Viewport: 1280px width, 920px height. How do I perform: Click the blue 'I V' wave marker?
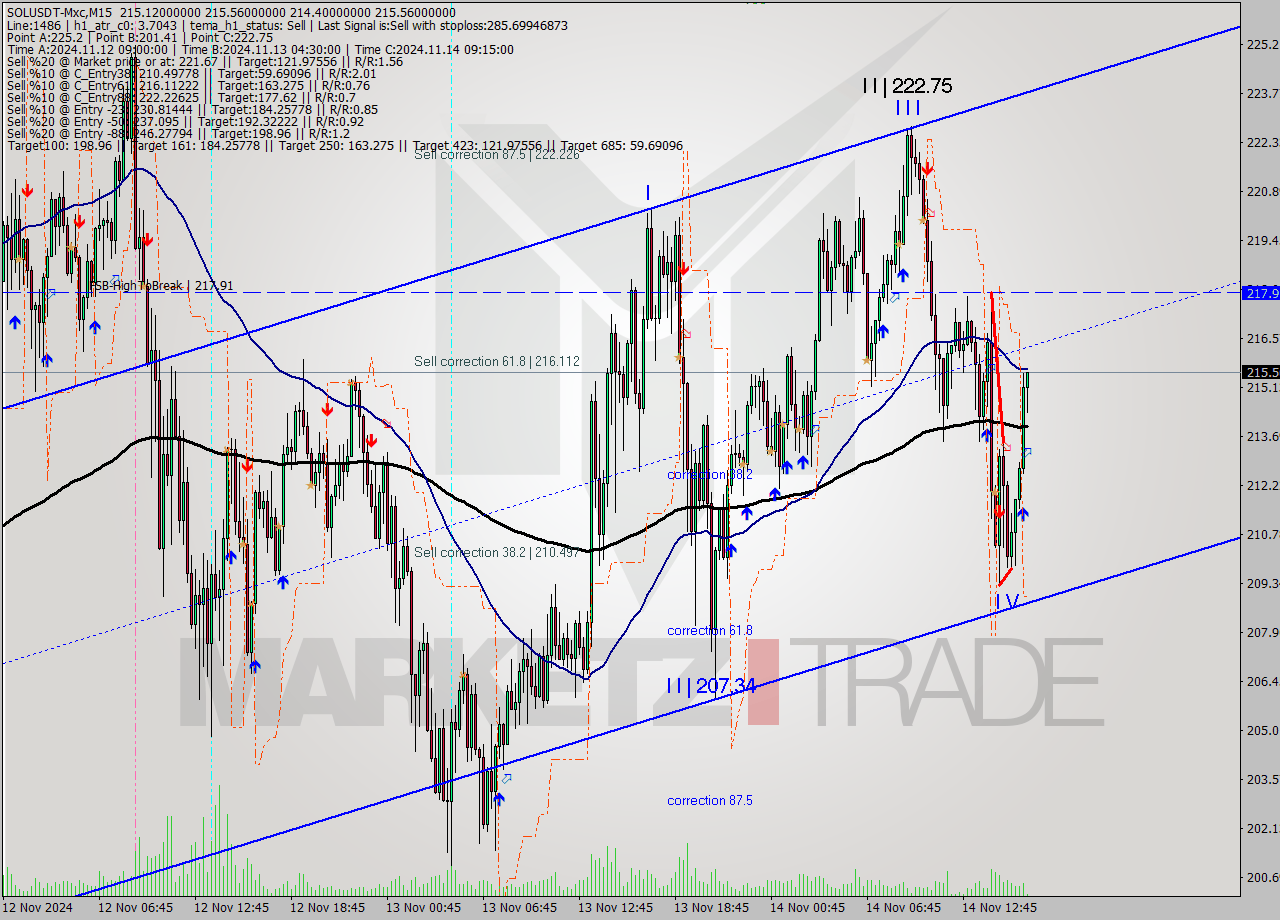point(1007,602)
